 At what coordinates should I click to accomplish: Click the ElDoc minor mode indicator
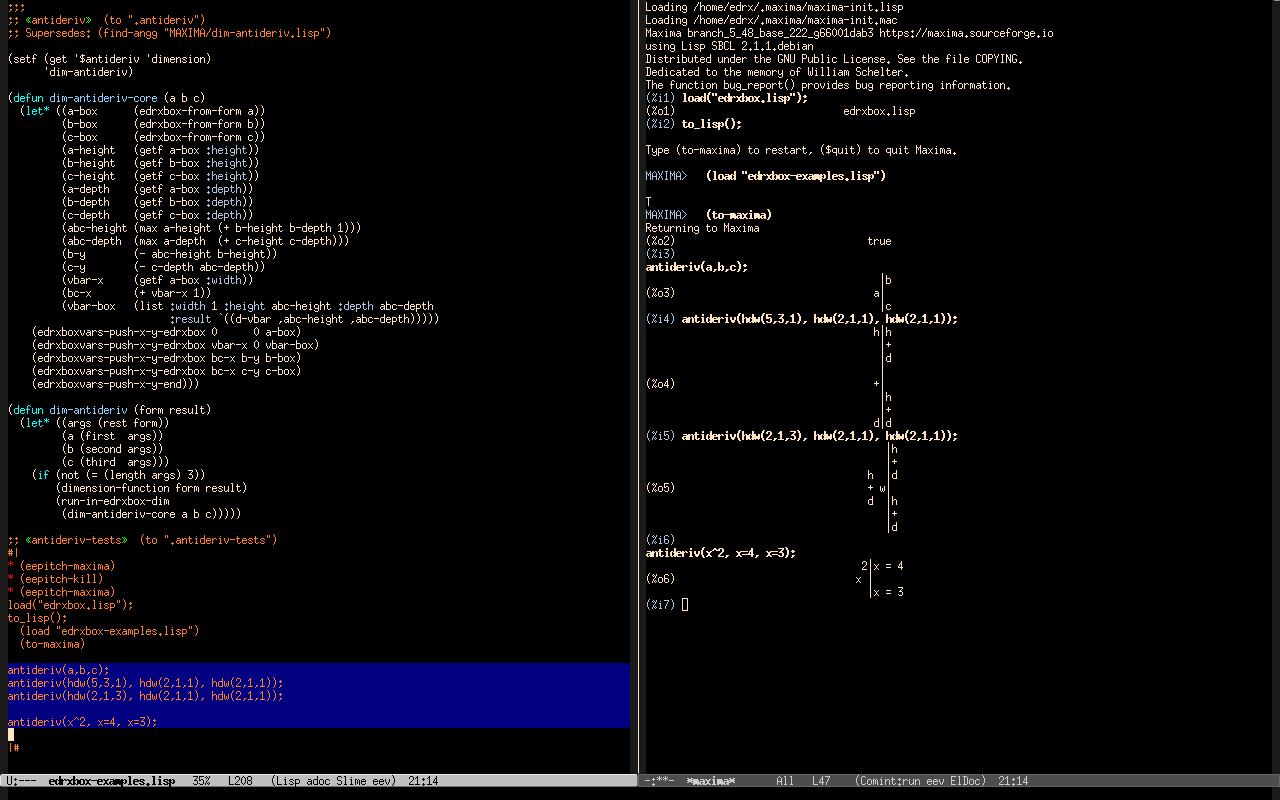coord(967,781)
